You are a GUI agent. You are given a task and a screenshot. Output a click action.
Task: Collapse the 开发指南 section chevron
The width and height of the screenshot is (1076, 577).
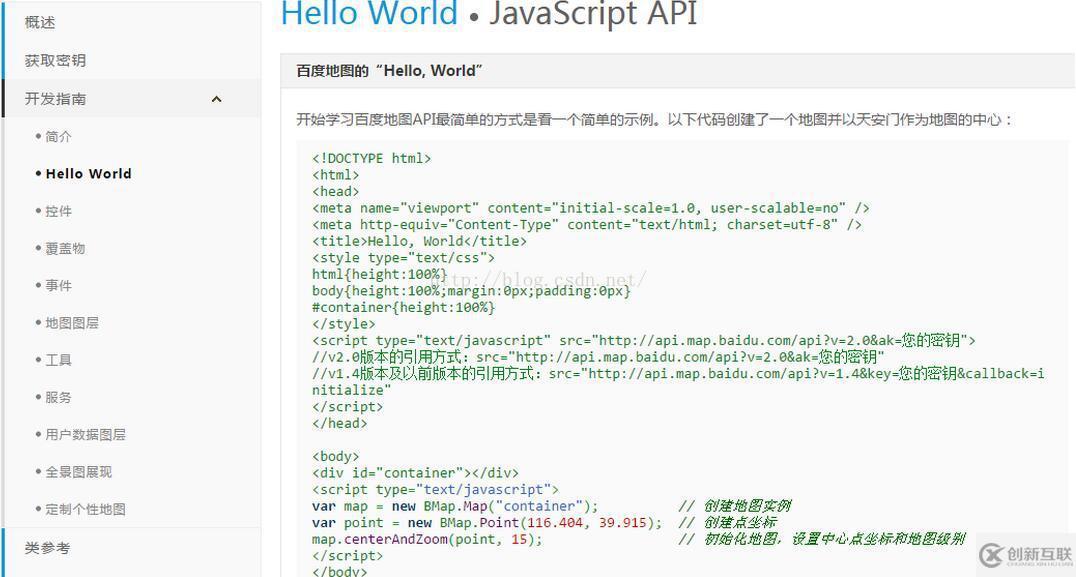click(x=216, y=99)
